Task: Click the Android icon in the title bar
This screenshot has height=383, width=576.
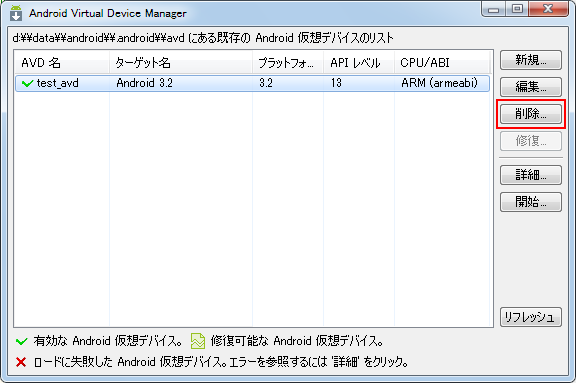Action: [x=16, y=13]
